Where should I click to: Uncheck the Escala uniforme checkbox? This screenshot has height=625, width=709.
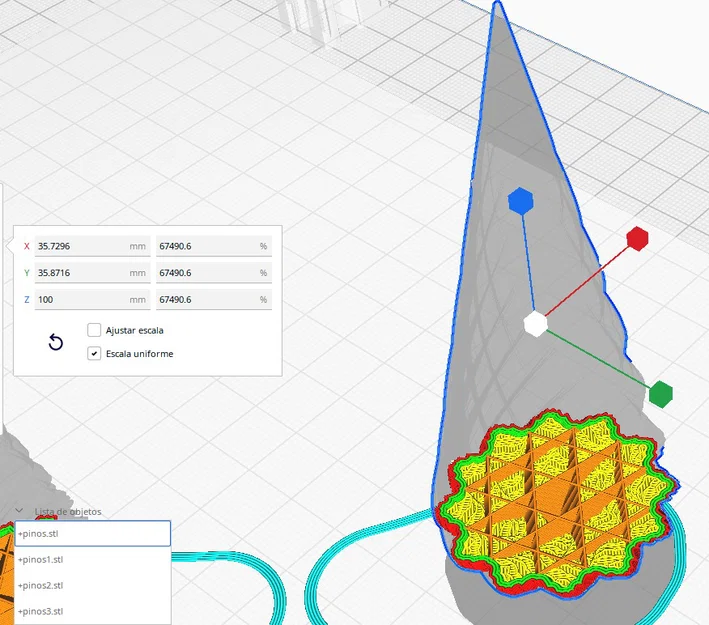(x=94, y=354)
